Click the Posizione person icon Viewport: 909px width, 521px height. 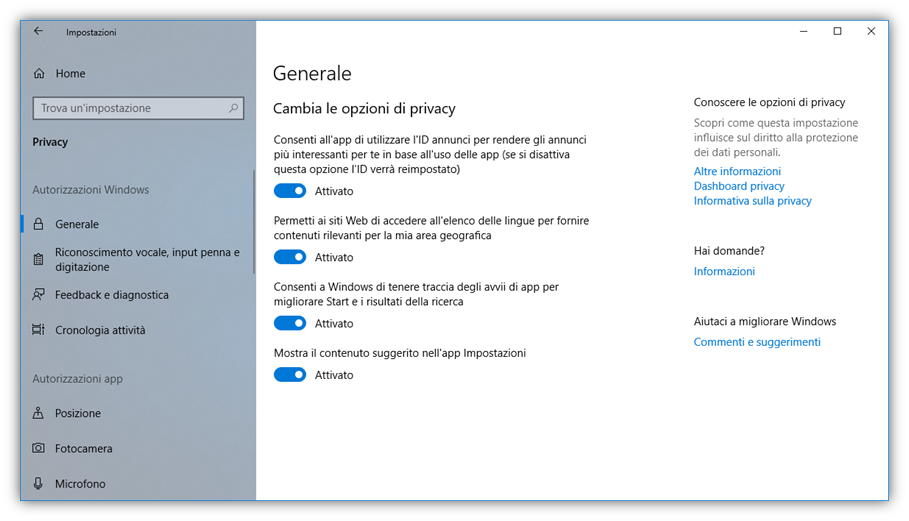(39, 413)
